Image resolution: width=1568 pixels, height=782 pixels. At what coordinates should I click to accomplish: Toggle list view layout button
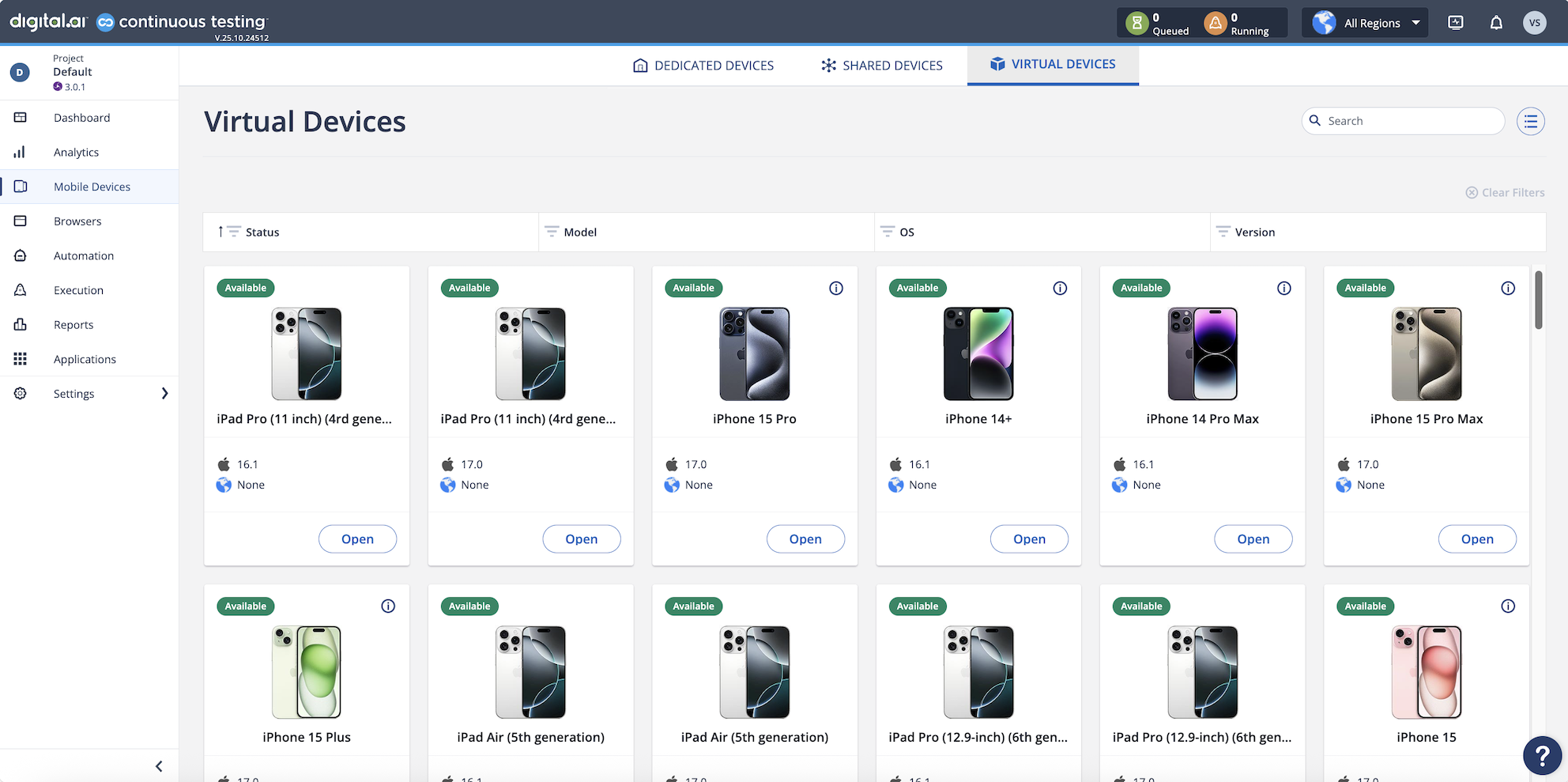pyautogui.click(x=1531, y=121)
